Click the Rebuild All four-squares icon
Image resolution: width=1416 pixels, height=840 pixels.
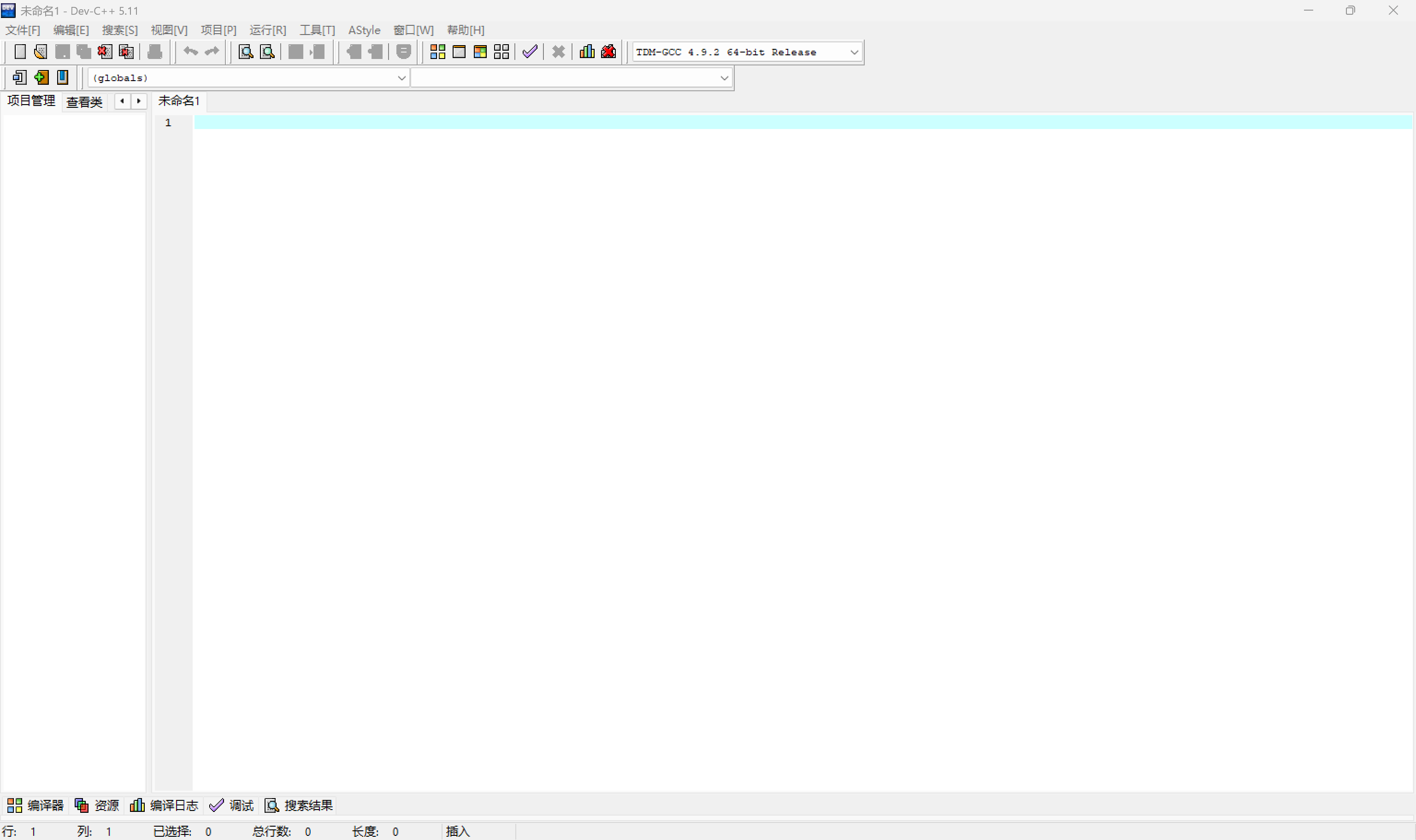[501, 52]
